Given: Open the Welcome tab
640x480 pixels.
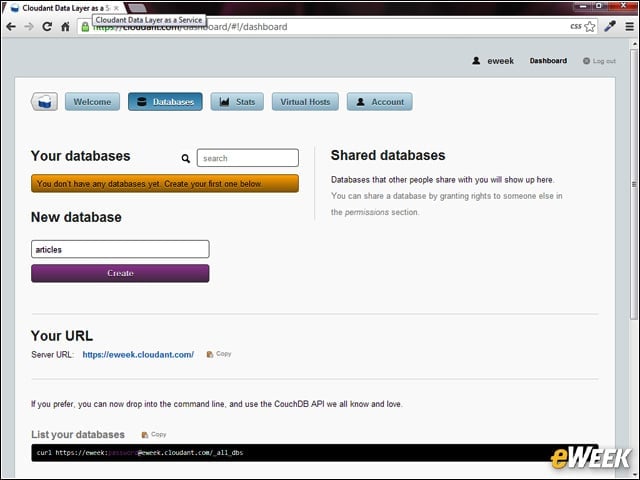Looking at the screenshot, I should (x=92, y=102).
